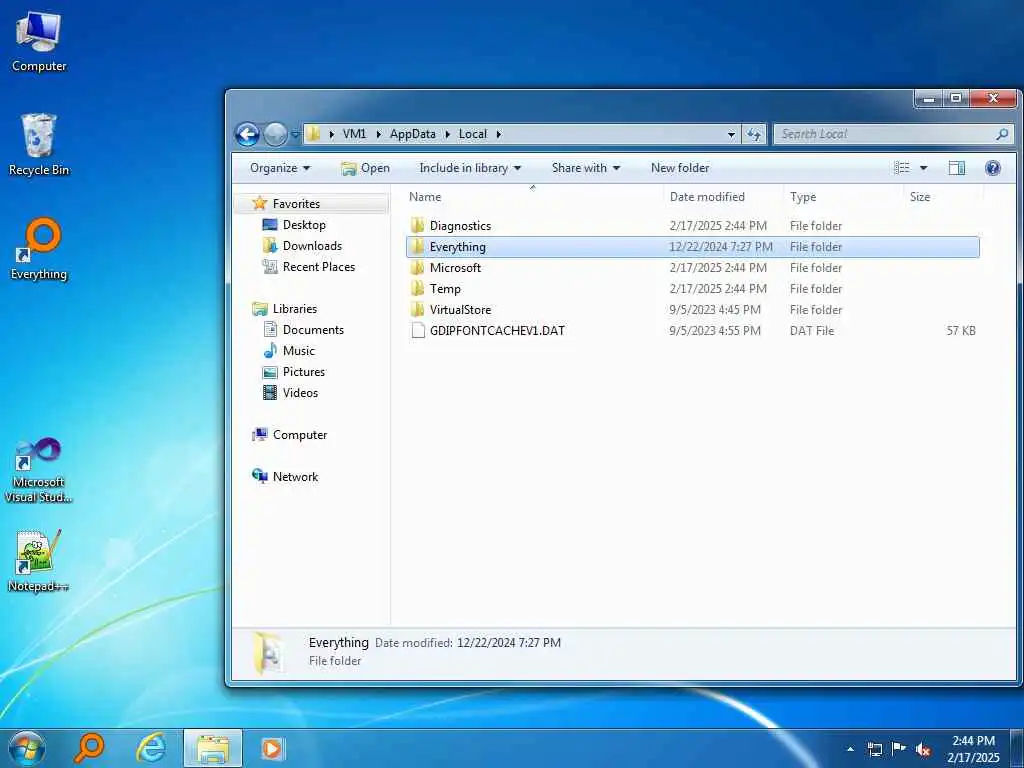The image size is (1024, 768).
Task: Refresh the folder with the refresh icon
Action: (x=754, y=135)
